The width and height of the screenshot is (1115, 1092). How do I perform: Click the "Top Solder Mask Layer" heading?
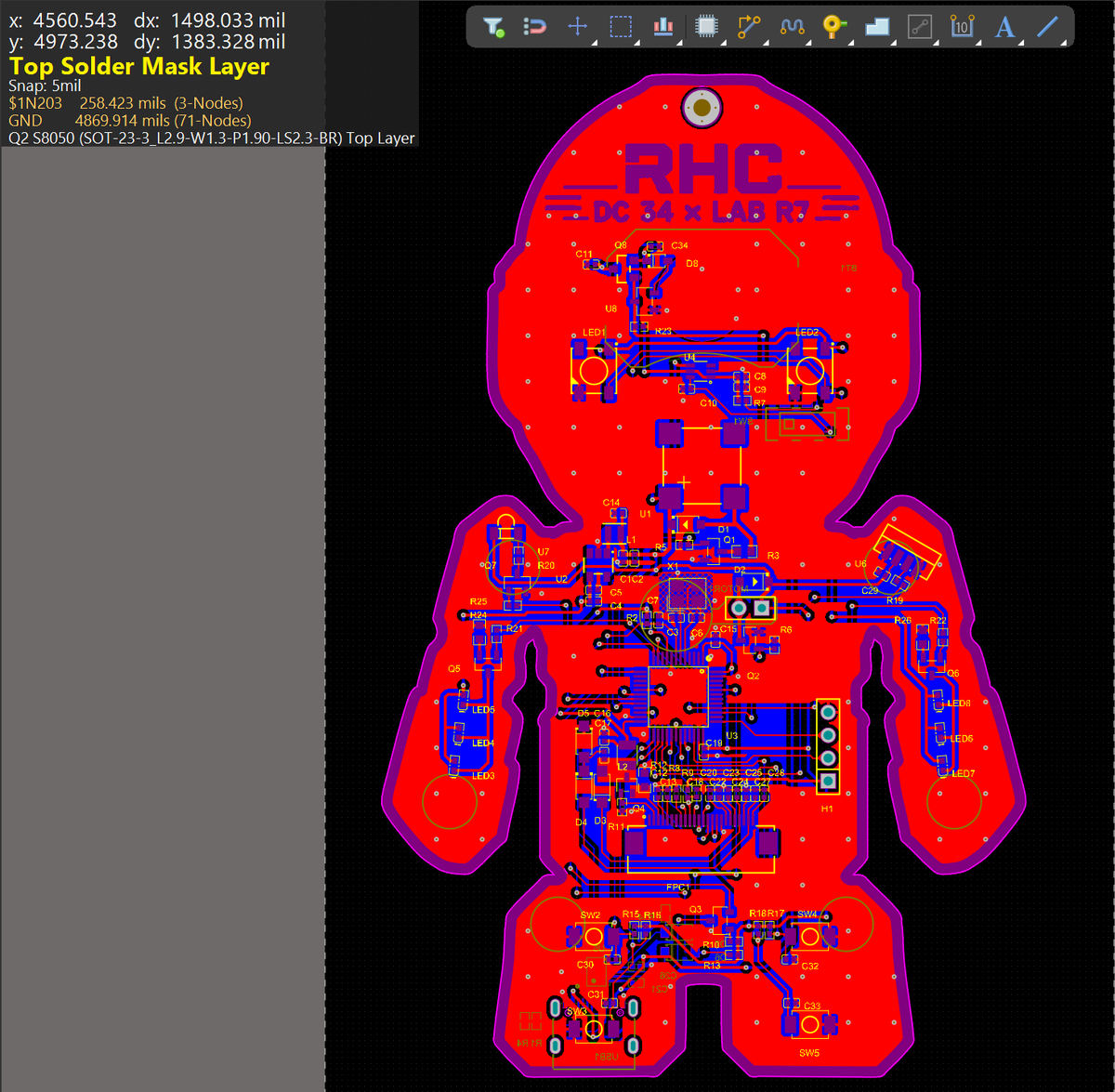click(139, 66)
